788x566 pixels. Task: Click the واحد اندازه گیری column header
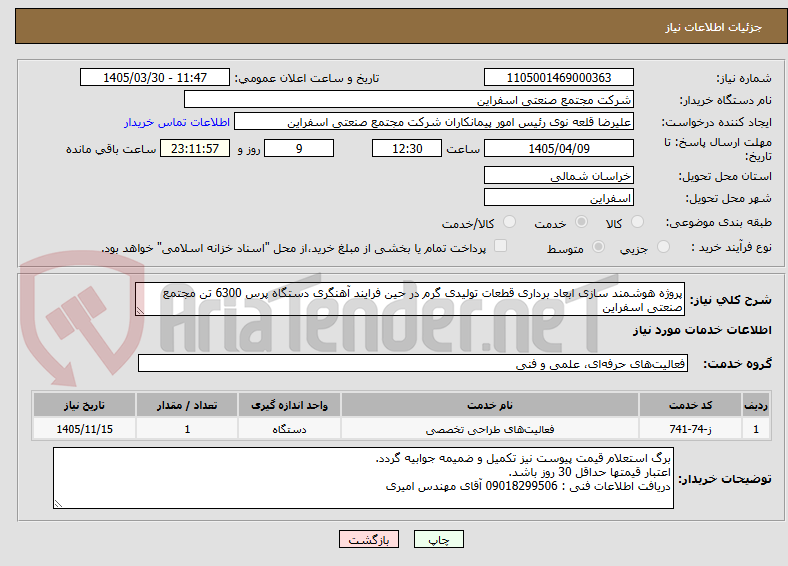289,405
